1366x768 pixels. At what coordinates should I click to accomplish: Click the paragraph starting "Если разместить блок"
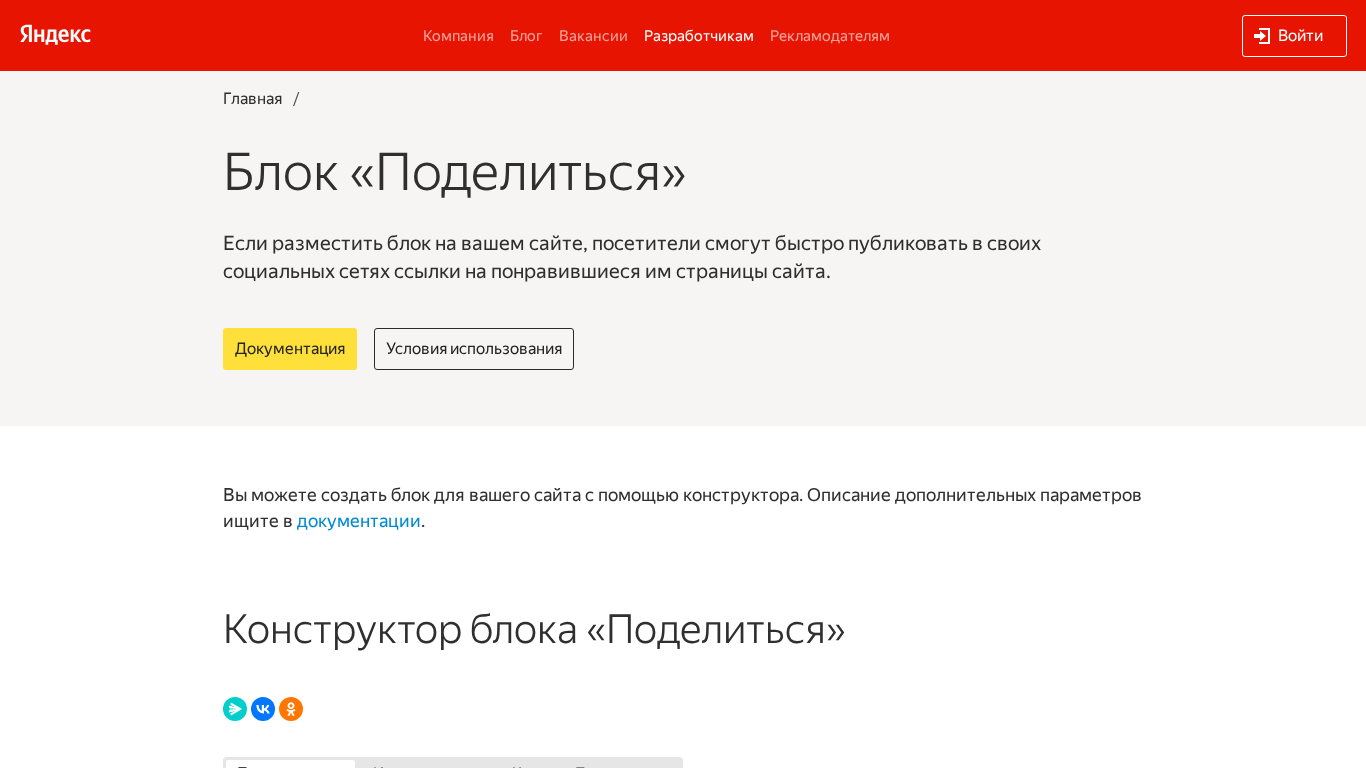(632, 257)
